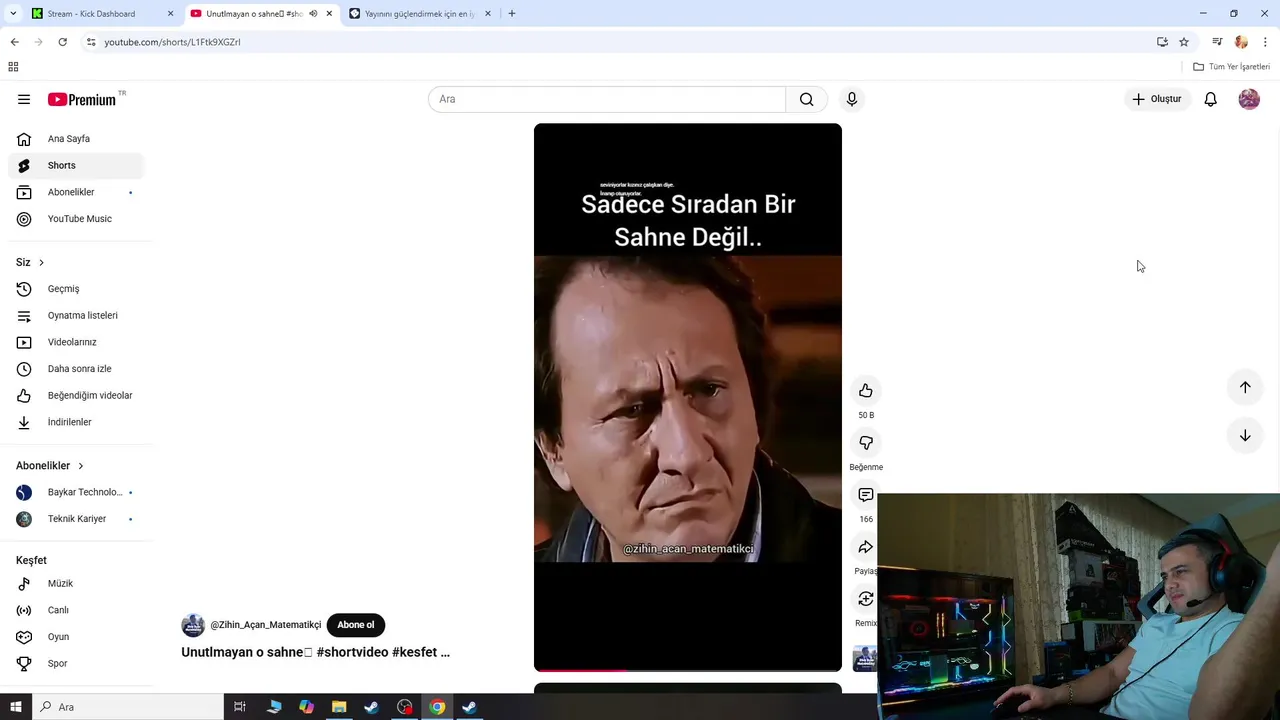Close the Kick Dashboard tab
The image size is (1280, 720).
pyautogui.click(x=170, y=14)
